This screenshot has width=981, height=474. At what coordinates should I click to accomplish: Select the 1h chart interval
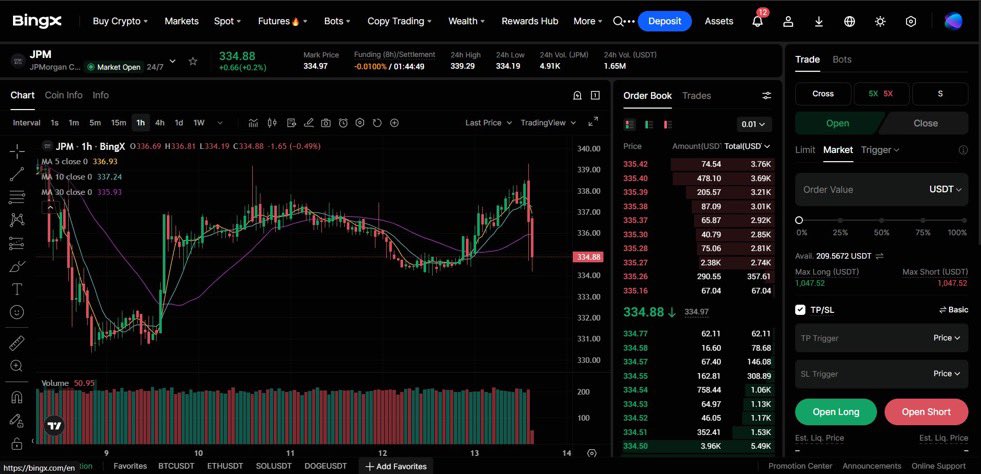pos(141,123)
